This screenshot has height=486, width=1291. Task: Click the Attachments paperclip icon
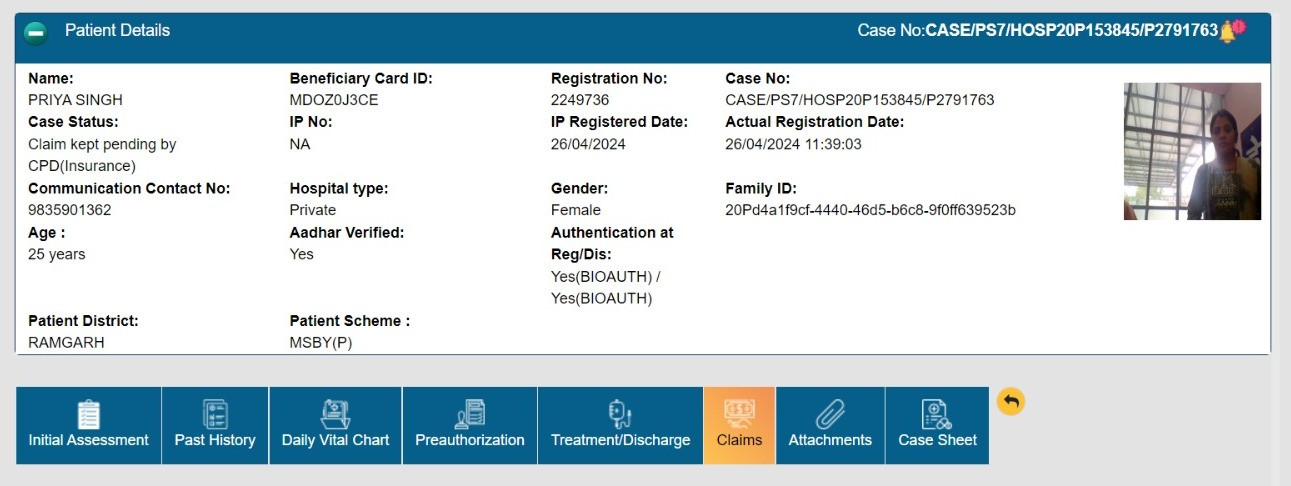(x=830, y=414)
